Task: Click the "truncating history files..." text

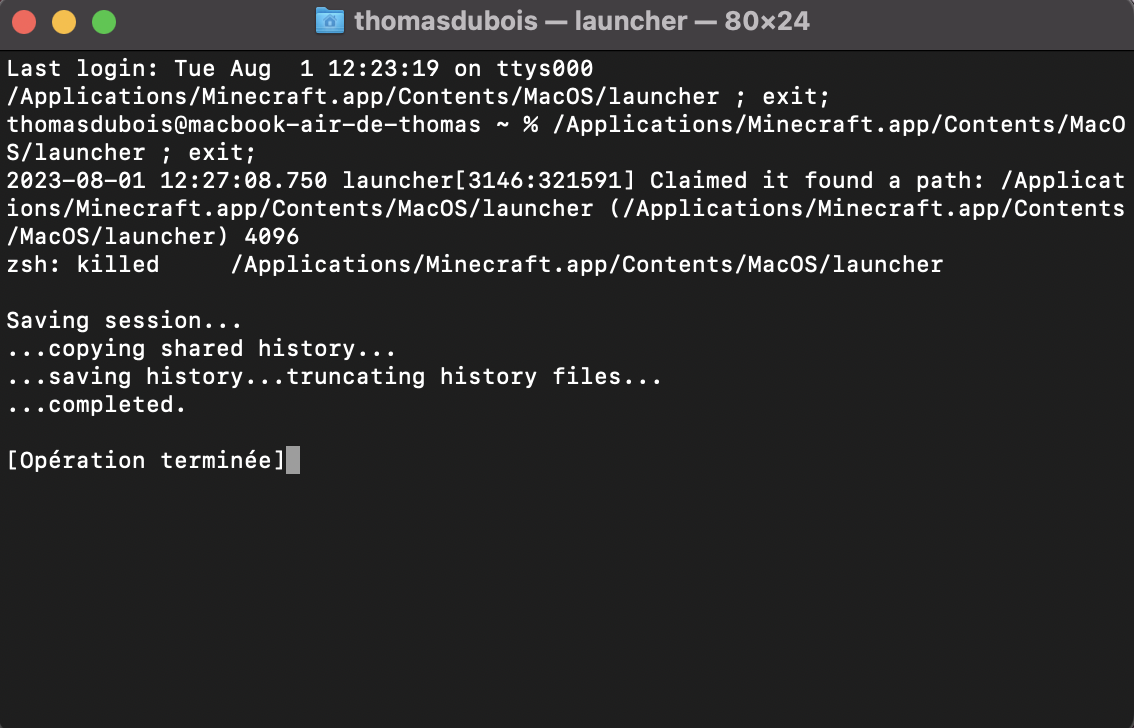Action: (474, 377)
